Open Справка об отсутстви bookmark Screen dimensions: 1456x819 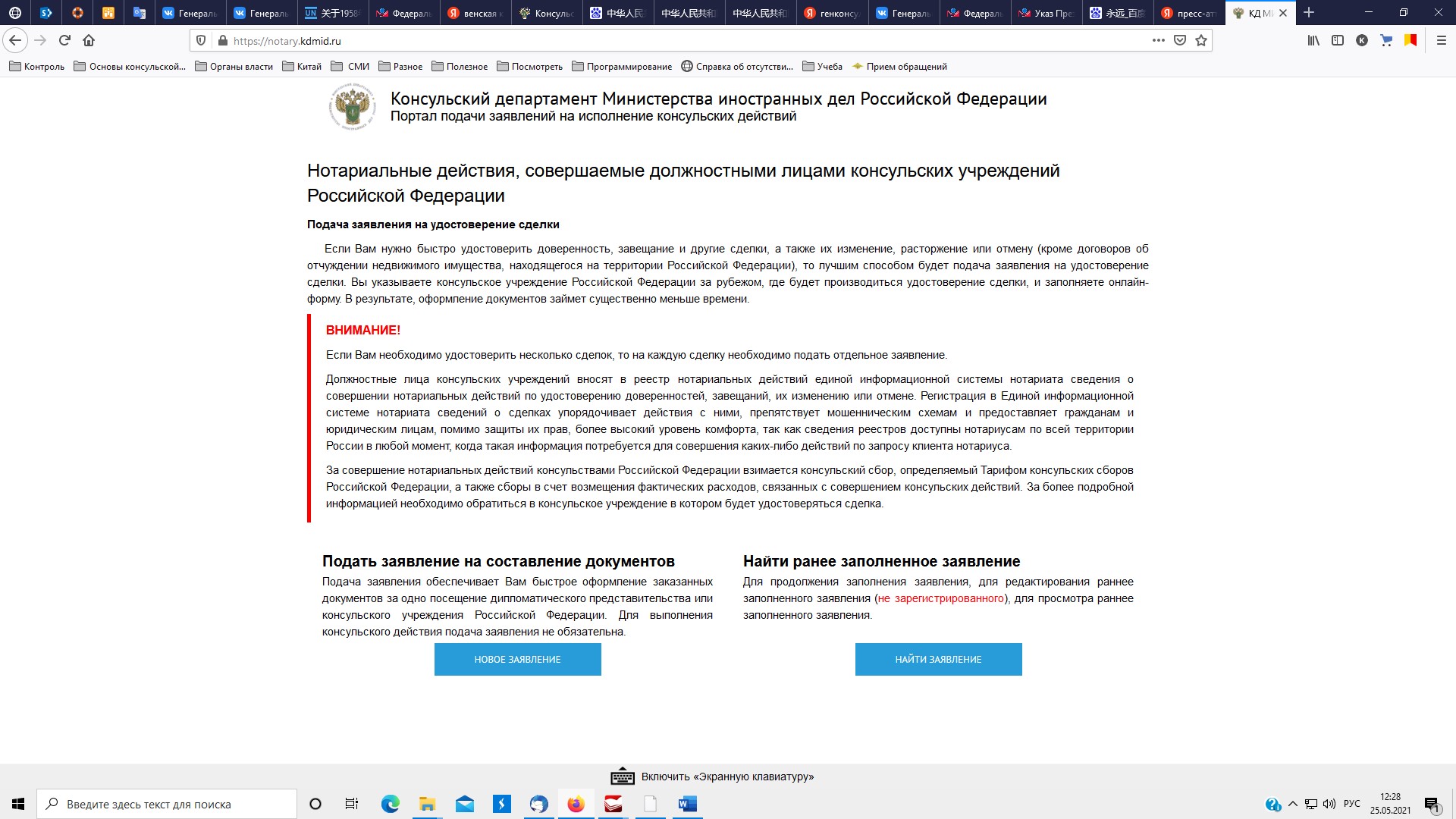click(736, 67)
